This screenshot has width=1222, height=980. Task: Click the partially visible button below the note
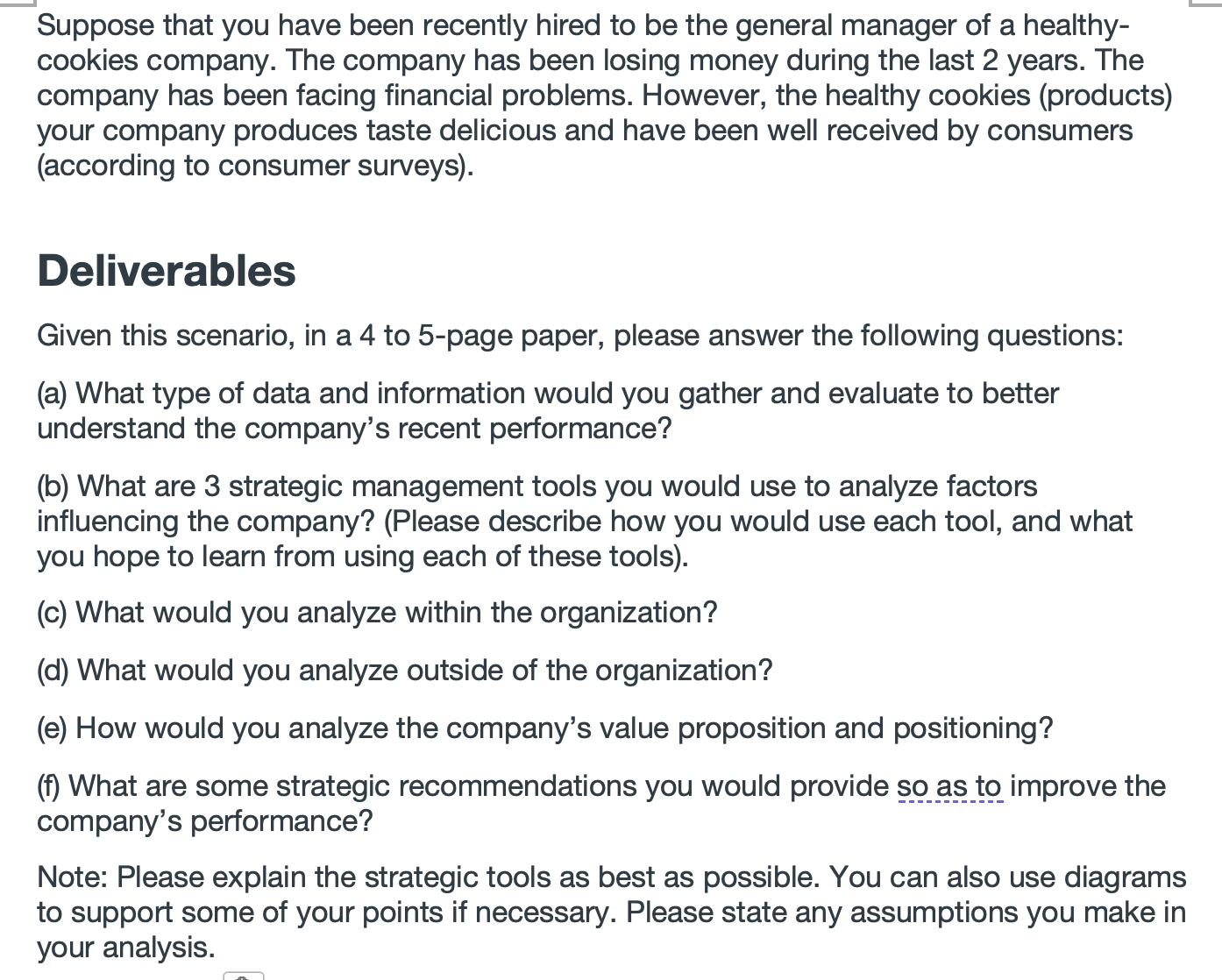click(244, 975)
